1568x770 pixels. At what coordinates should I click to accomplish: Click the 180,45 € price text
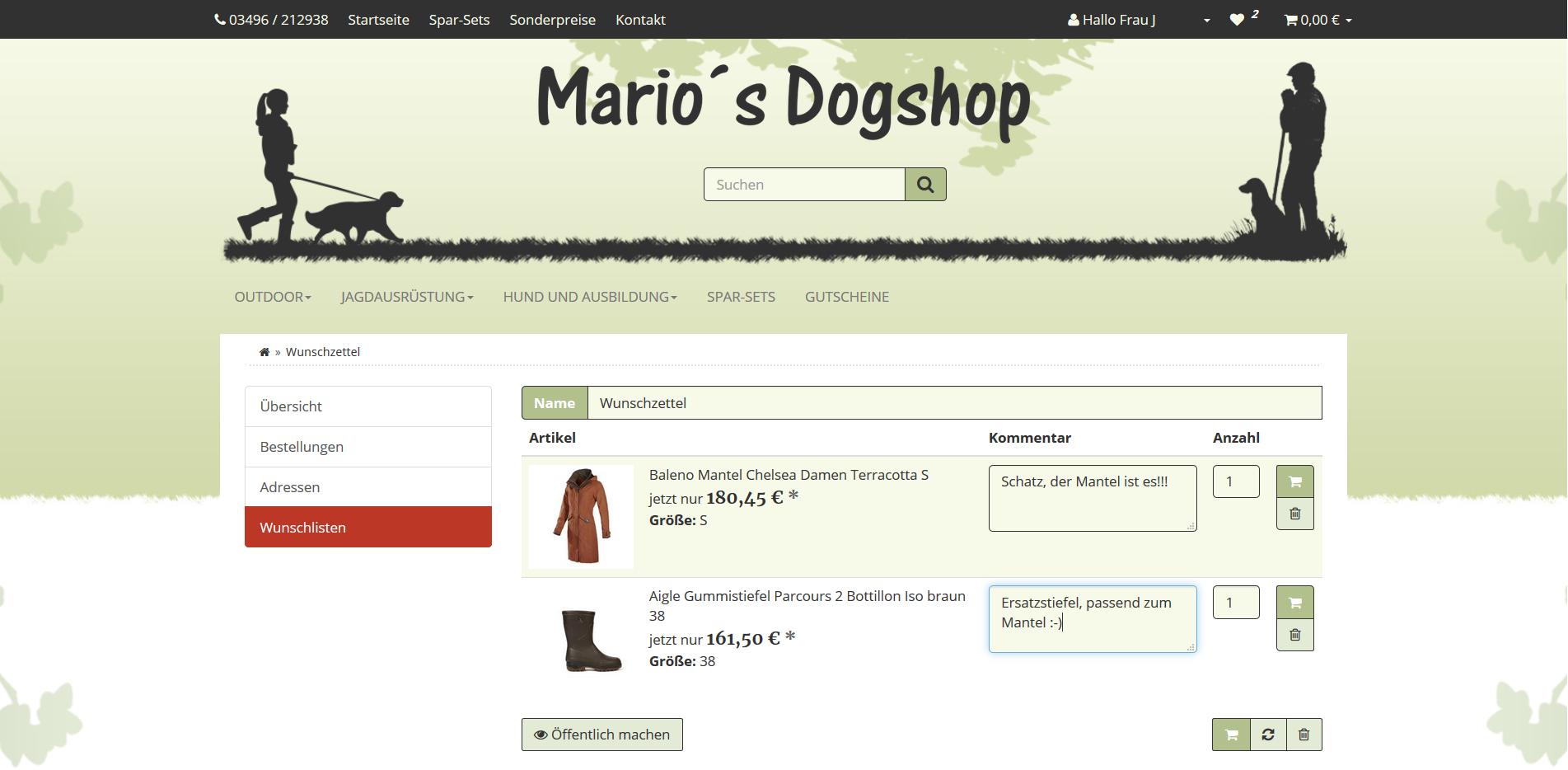[744, 498]
